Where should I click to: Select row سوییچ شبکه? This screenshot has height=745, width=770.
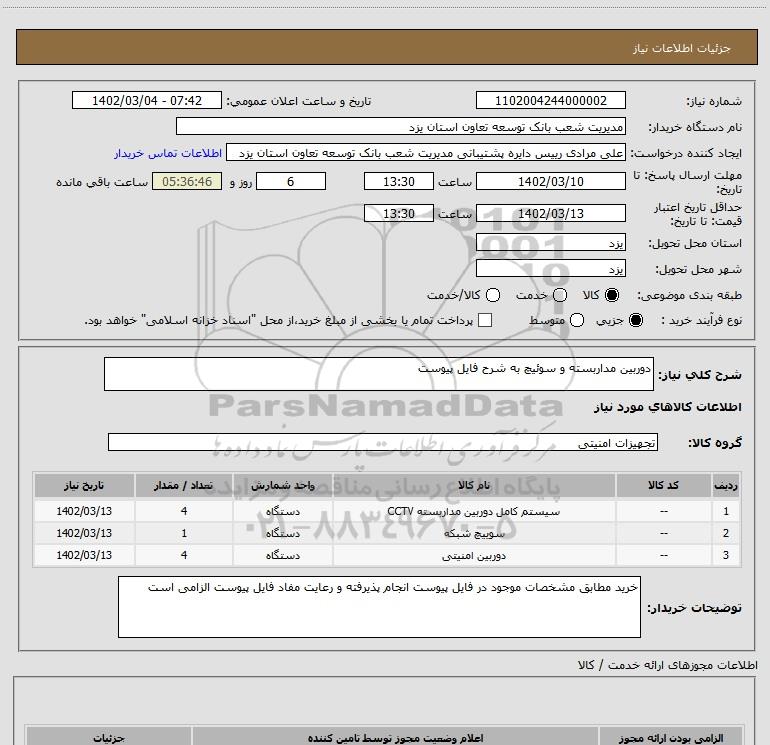coord(387,533)
